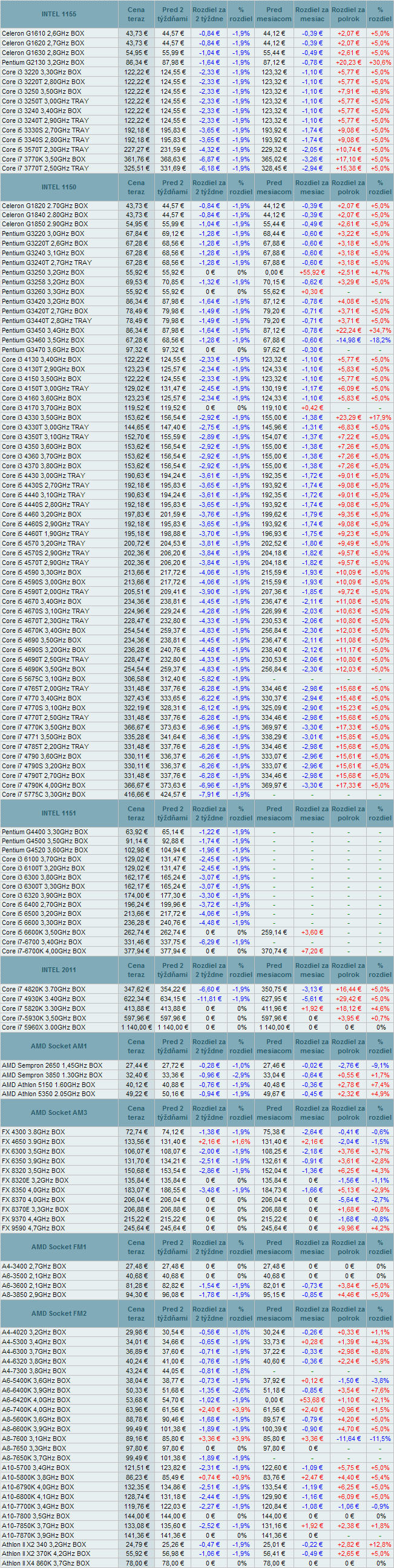Select row 'Core i5 6600K 3,50GHz BOX'

[197, 932]
